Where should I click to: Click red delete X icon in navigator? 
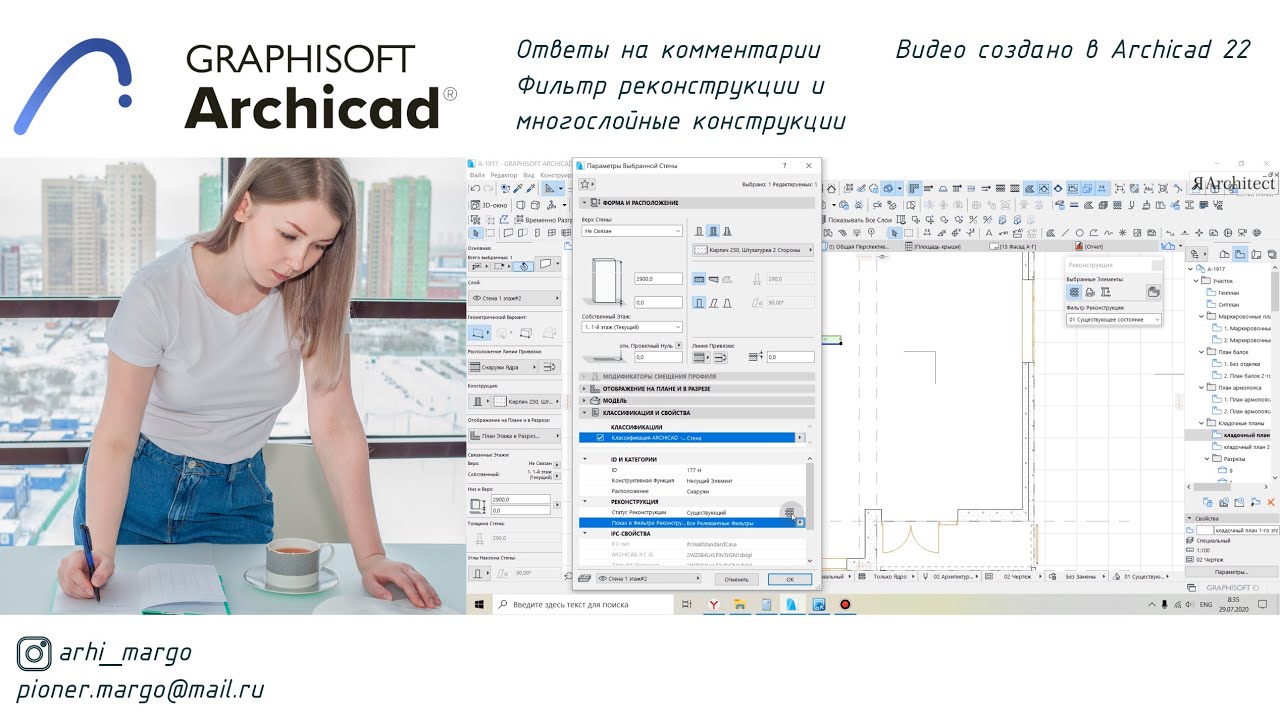click(x=1272, y=502)
